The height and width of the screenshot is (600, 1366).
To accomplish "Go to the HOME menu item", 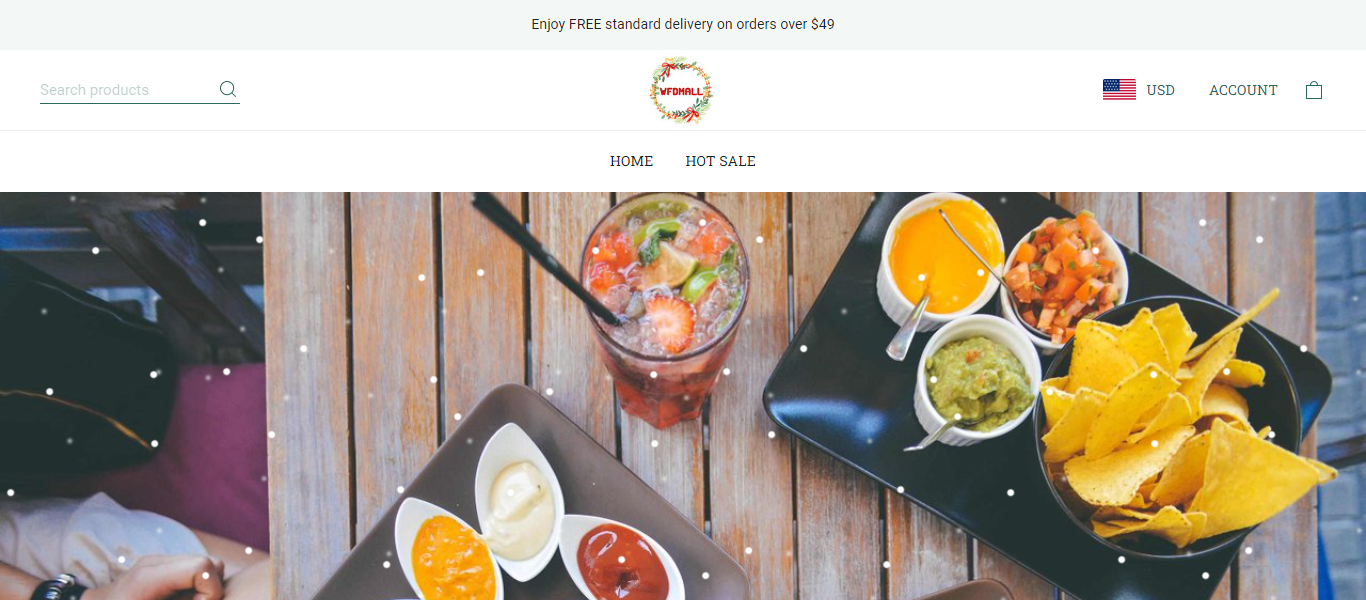I will coord(631,161).
